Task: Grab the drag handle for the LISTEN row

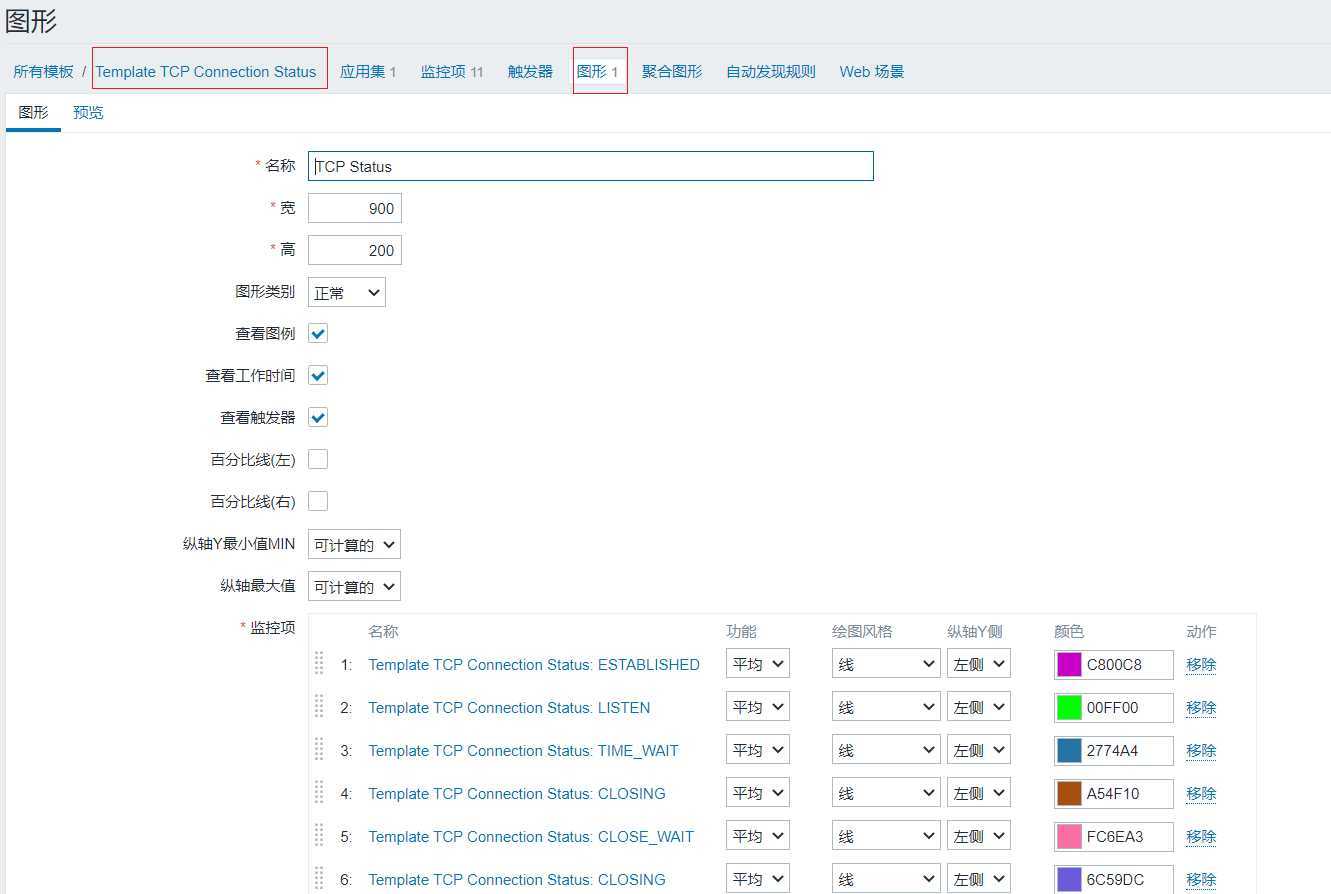Action: [x=319, y=706]
